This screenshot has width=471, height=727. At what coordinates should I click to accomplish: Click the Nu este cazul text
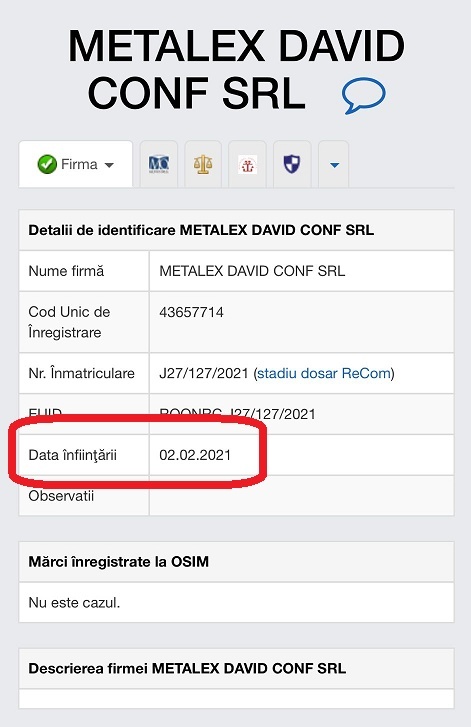[x=74, y=603]
